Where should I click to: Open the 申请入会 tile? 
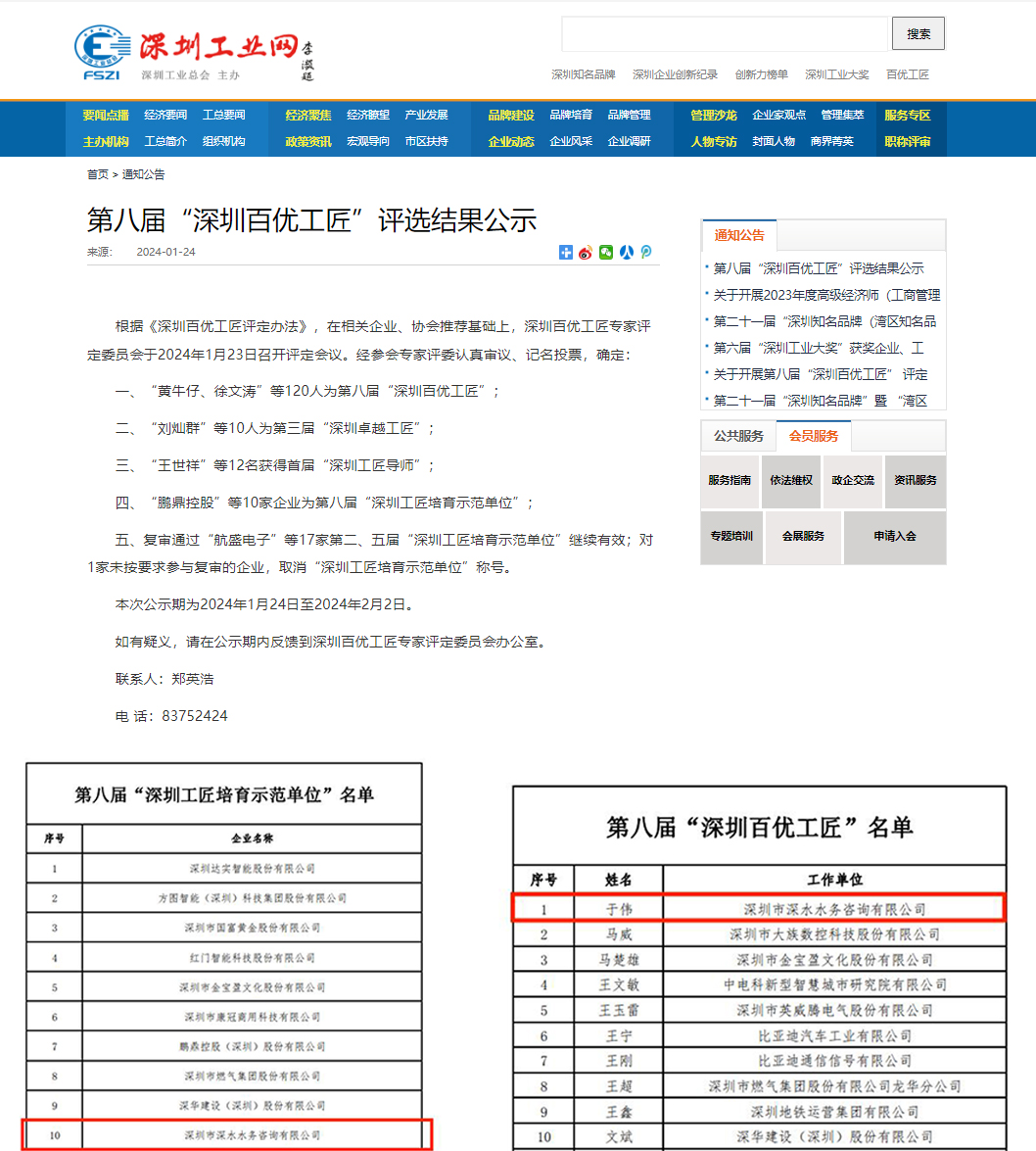click(895, 537)
